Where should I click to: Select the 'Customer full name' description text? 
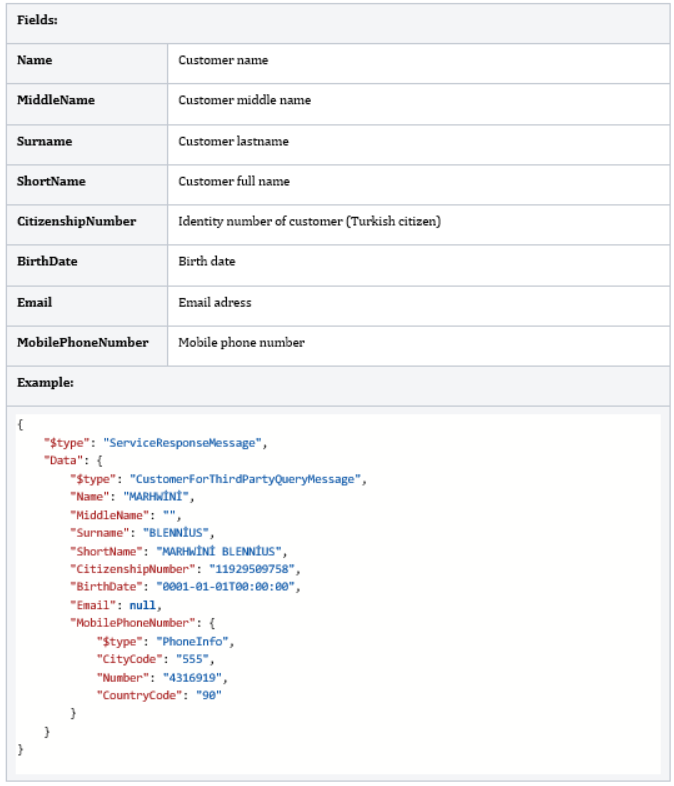click(x=234, y=181)
